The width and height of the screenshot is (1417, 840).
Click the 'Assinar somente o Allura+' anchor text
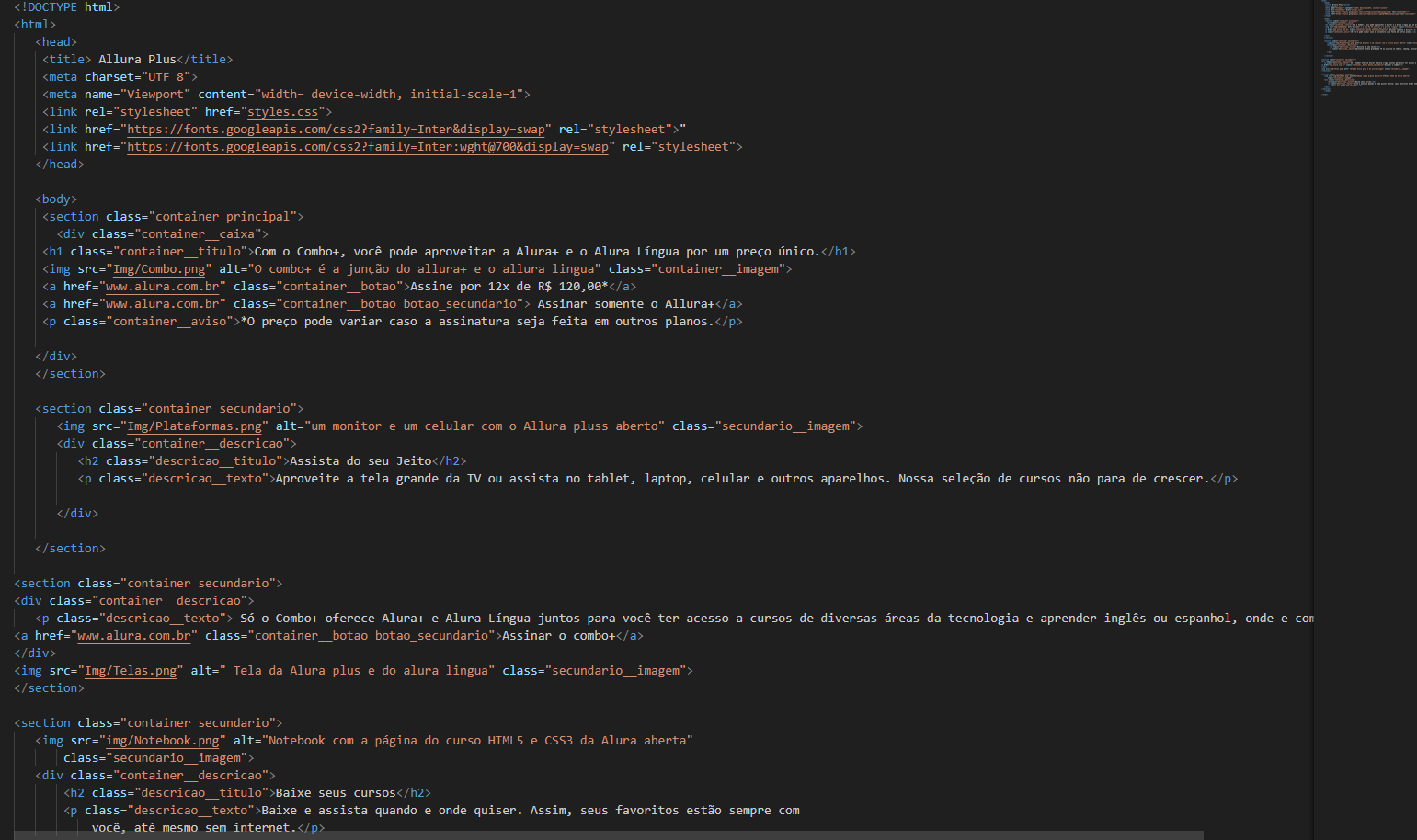626,304
